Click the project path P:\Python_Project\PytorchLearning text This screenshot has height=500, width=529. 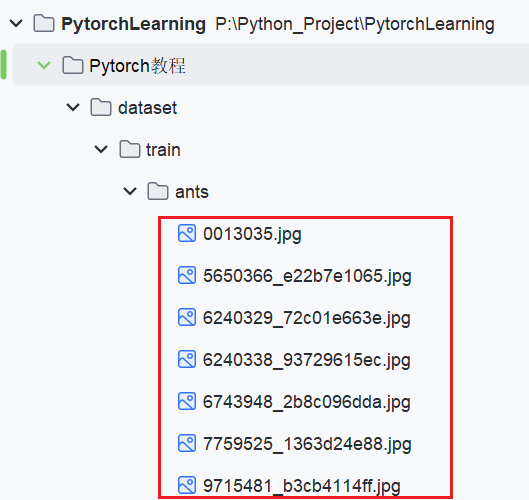click(x=355, y=24)
